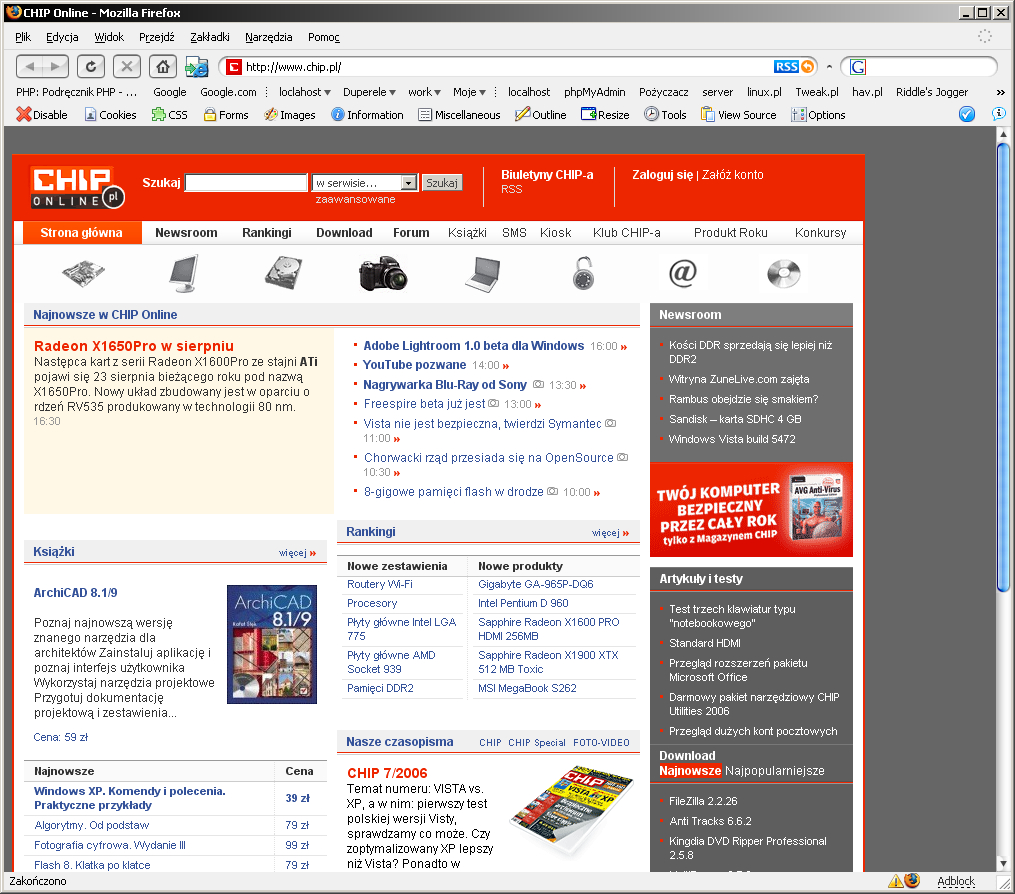Viewport: 1015px width, 894px height.
Task: Open the Radeon X1650Pro w sierpniu headline
Action: point(134,346)
